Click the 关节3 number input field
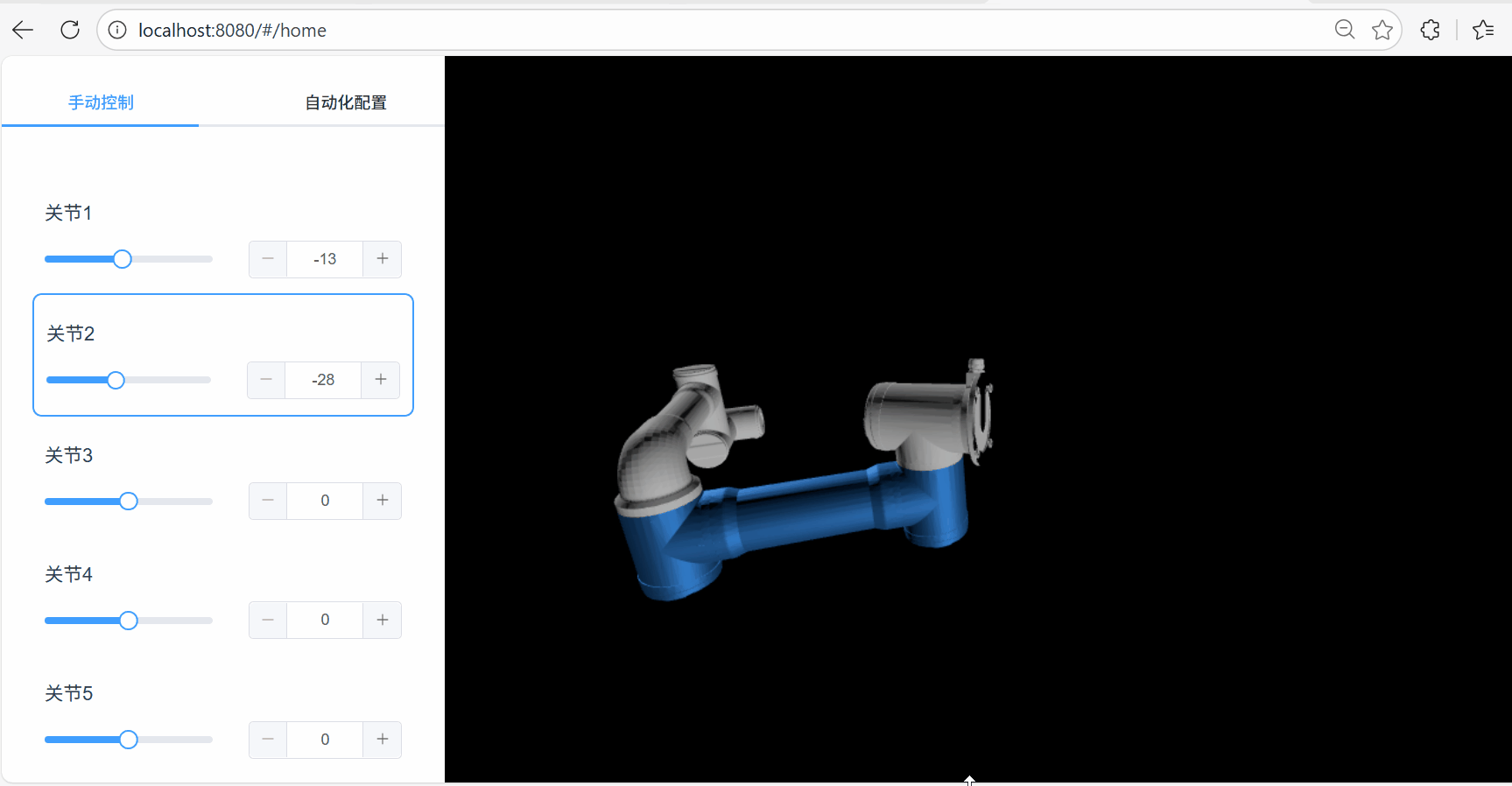Viewport: 1512px width, 786px height. (325, 501)
